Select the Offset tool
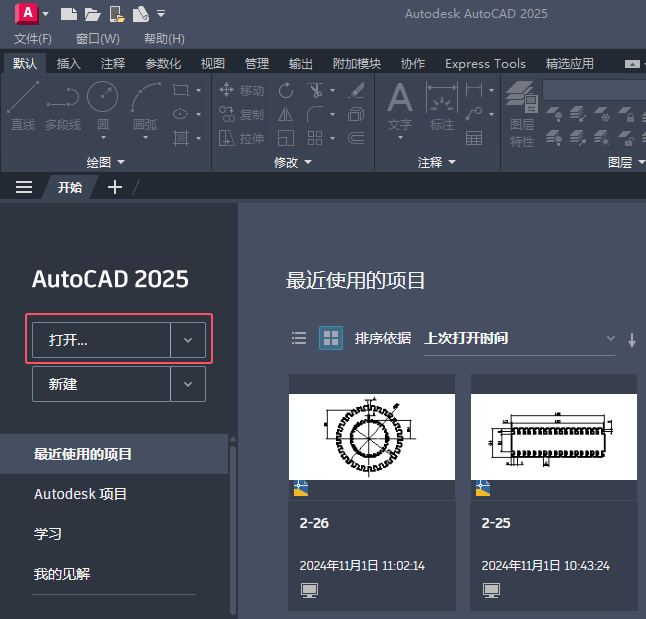 [x=356, y=138]
